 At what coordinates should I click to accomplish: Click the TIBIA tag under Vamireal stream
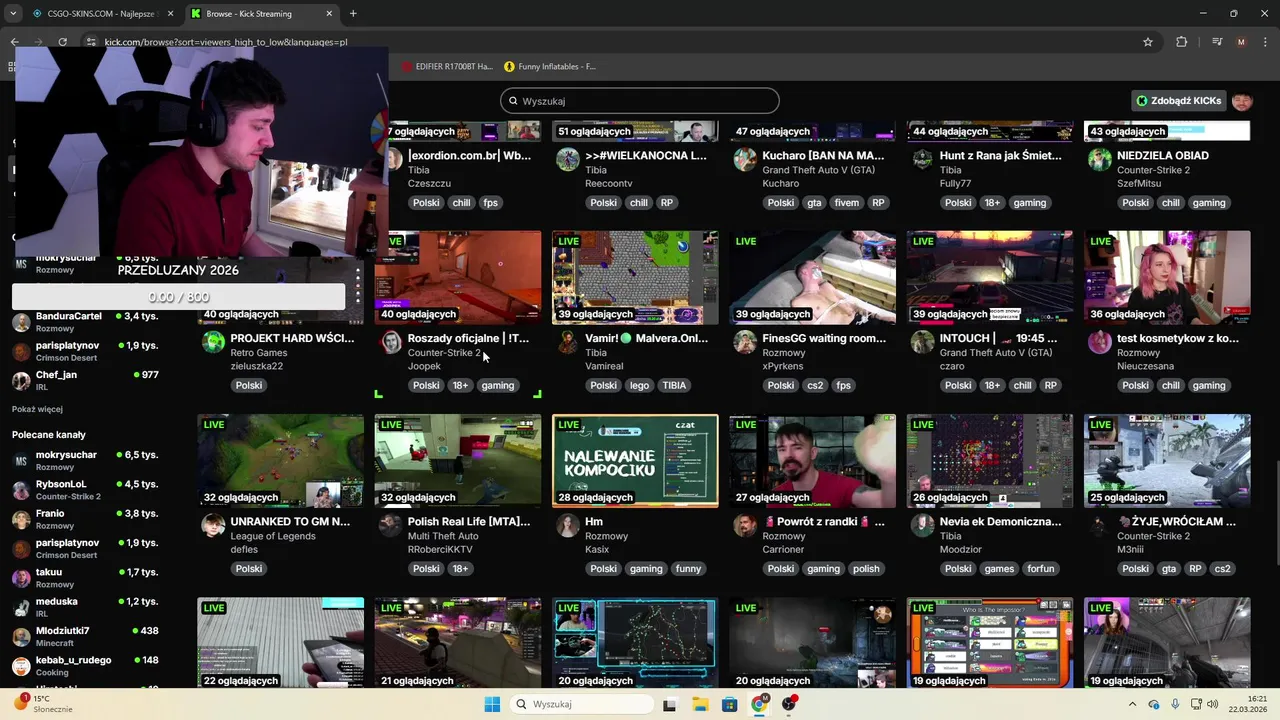pyautogui.click(x=674, y=385)
